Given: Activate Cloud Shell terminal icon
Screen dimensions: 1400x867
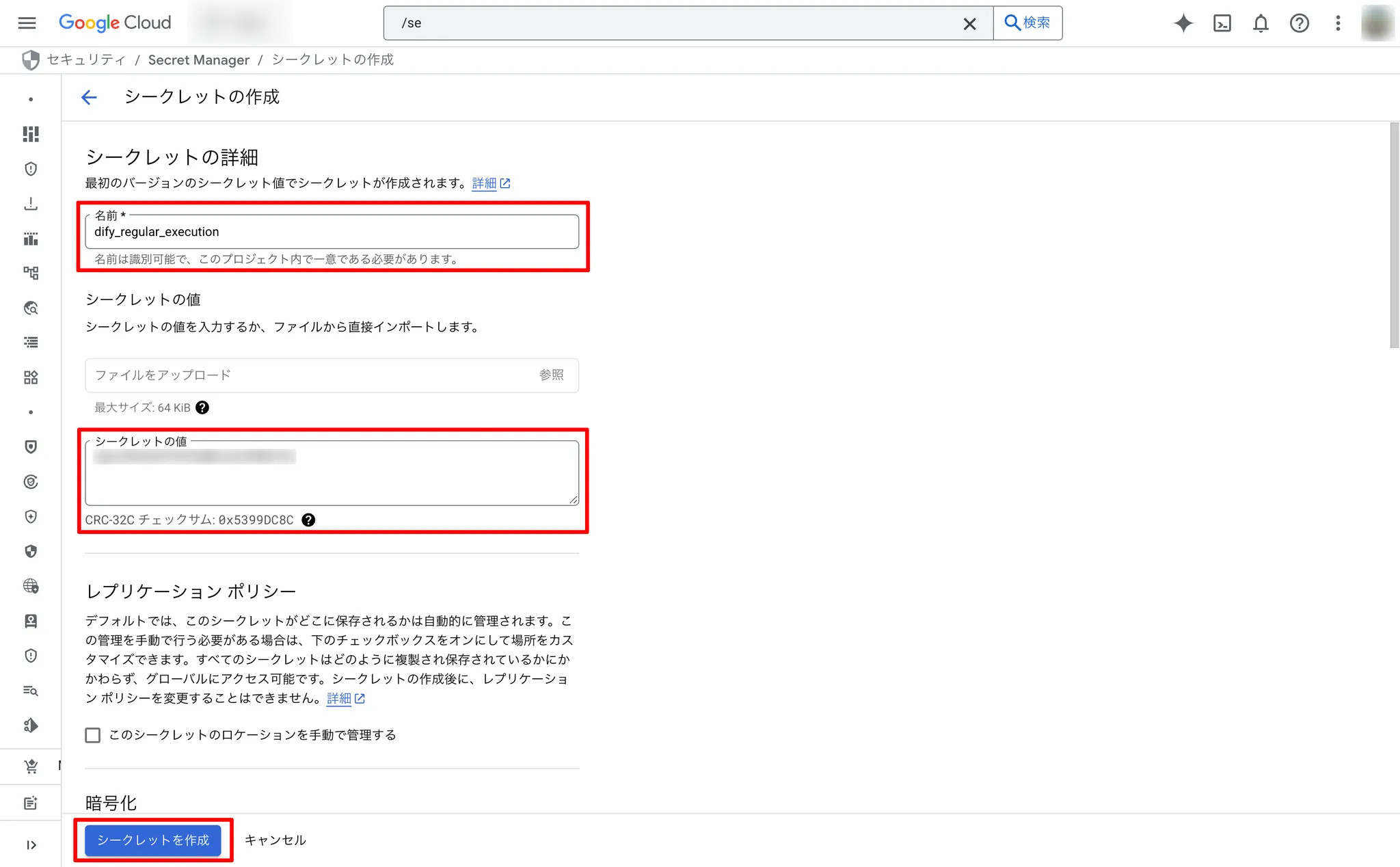Looking at the screenshot, I should coord(1222,23).
